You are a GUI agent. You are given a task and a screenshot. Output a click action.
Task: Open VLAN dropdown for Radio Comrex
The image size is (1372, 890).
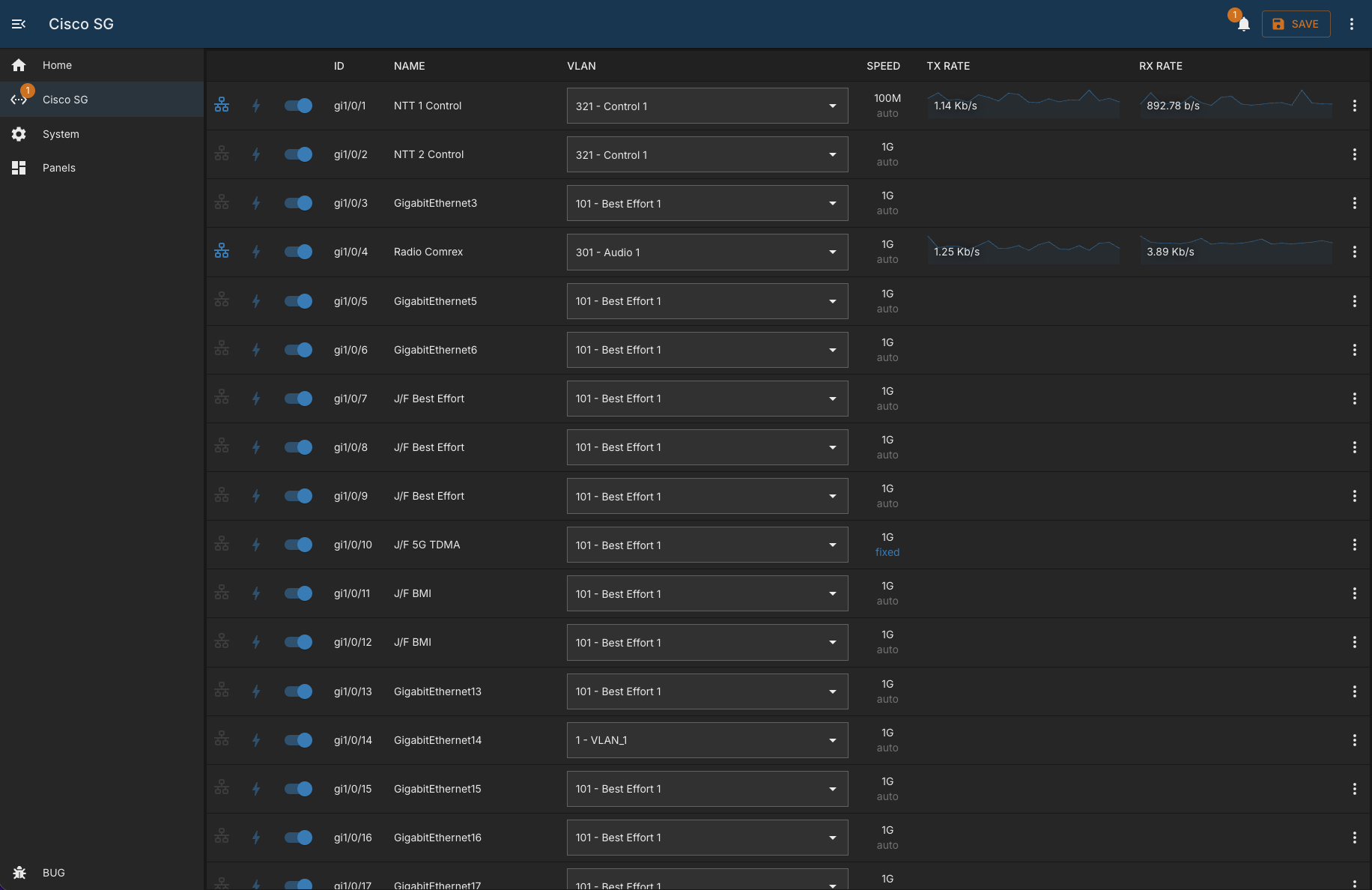click(x=707, y=252)
